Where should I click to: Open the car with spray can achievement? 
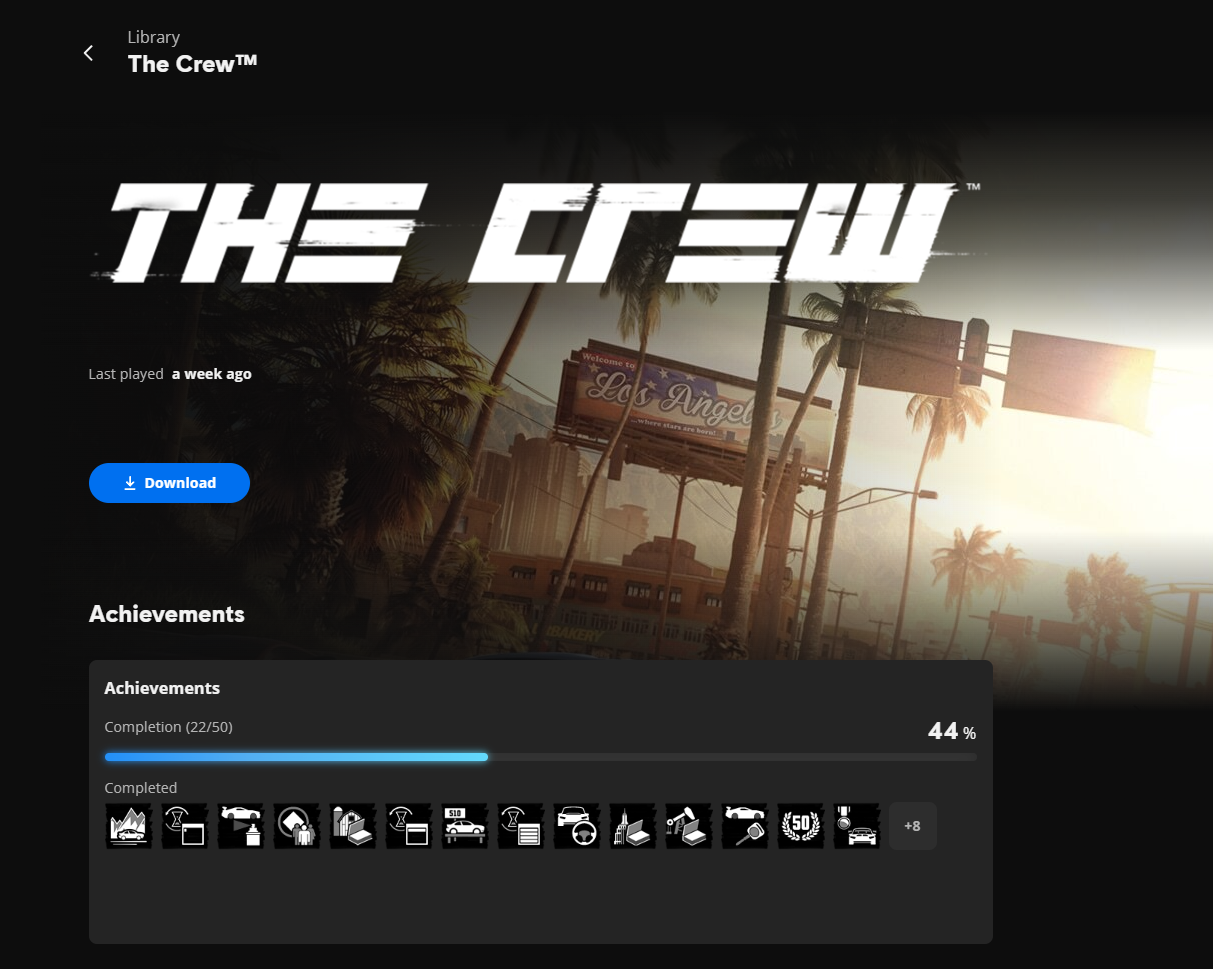pos(241,826)
